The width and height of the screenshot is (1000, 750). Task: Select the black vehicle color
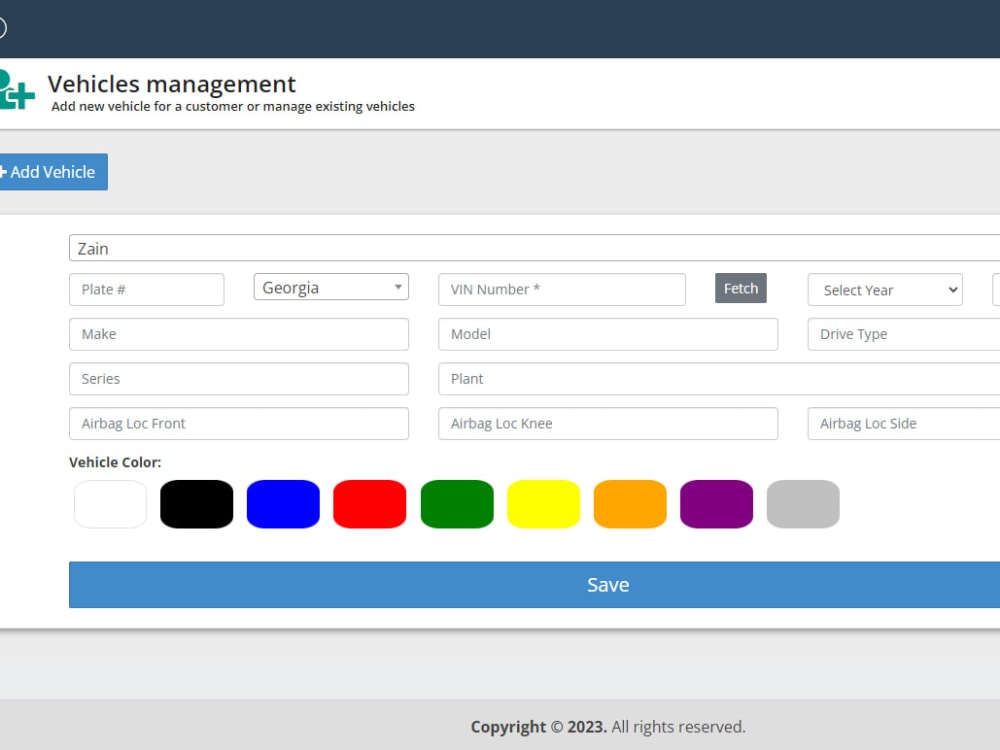coord(196,503)
